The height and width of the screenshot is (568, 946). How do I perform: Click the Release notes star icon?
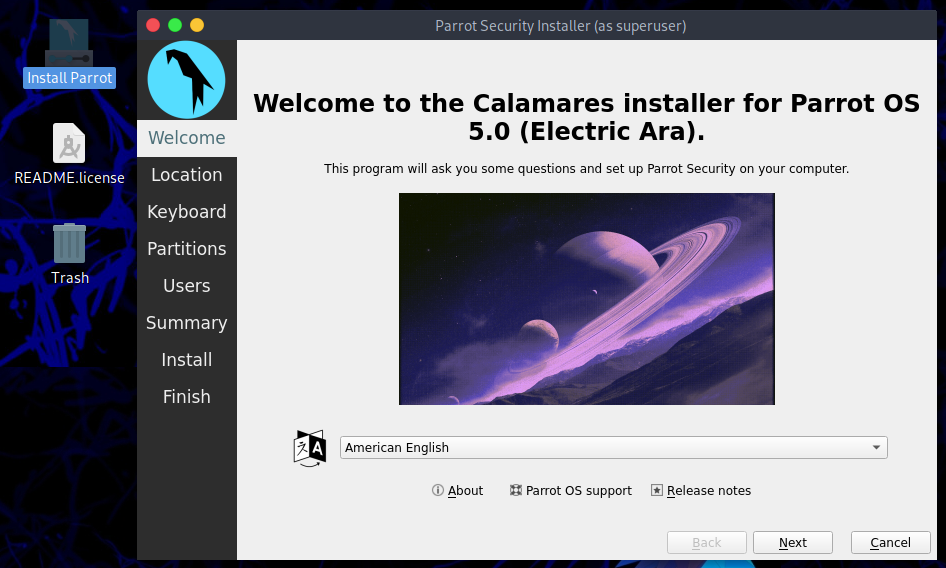pos(656,490)
